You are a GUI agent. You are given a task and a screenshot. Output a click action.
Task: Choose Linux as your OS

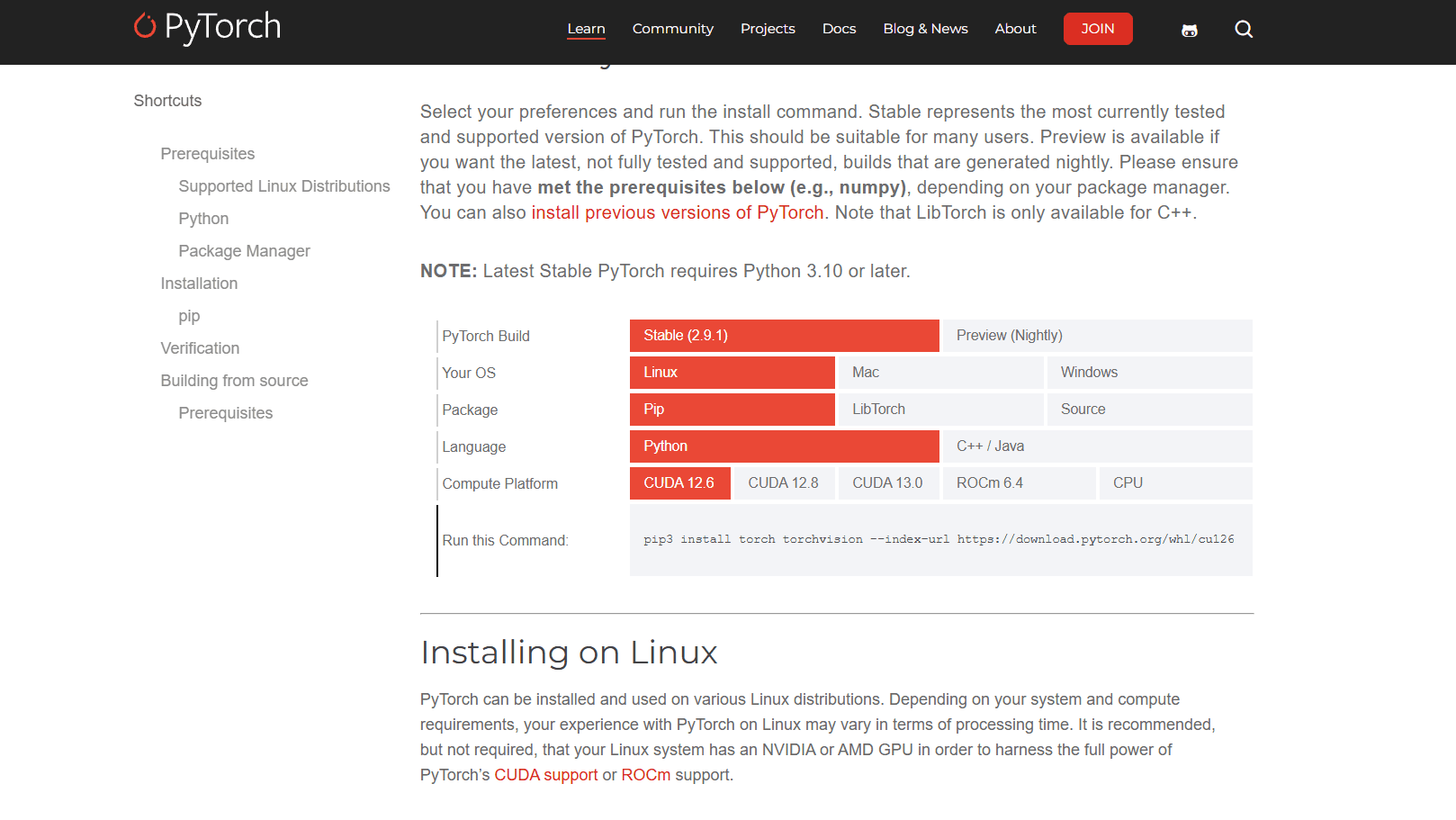(732, 373)
